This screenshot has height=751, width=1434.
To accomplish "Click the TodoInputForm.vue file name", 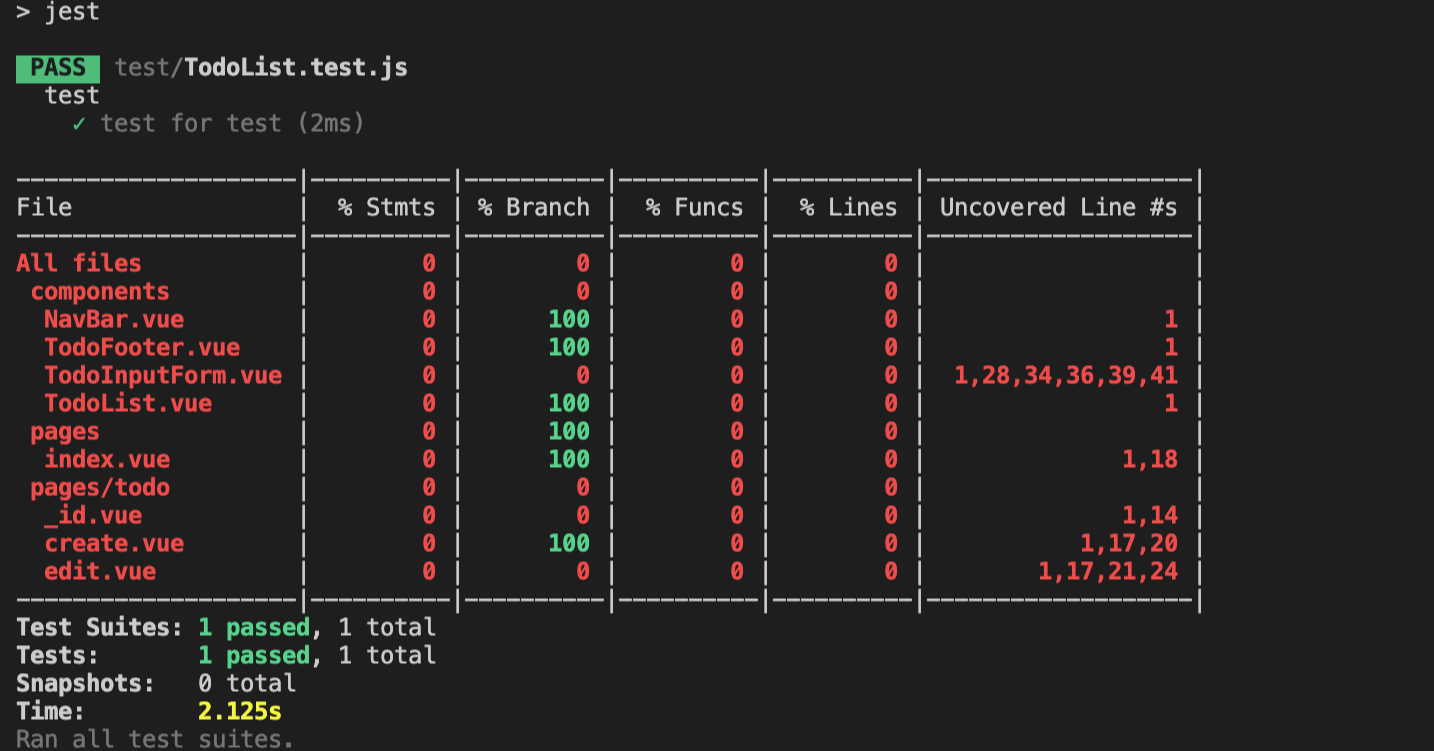I will (x=163, y=376).
